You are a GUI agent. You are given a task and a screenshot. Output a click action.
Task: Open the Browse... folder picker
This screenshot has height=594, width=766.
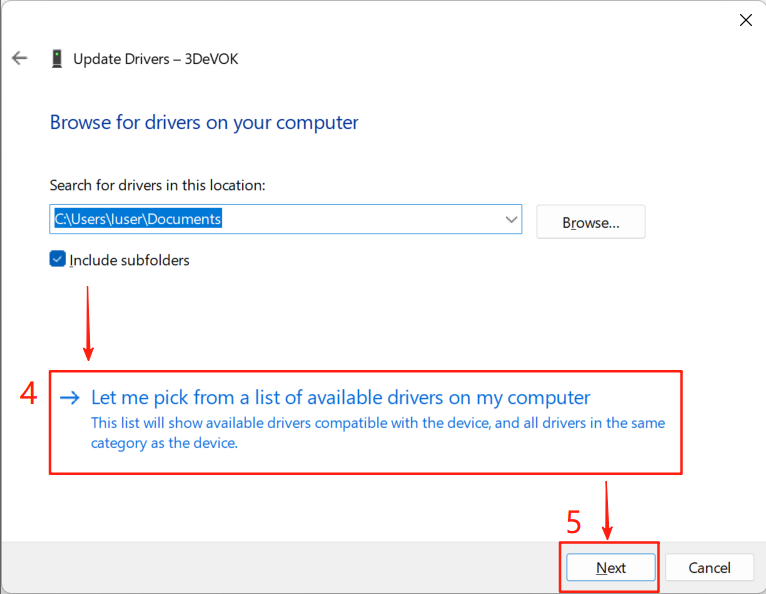pyautogui.click(x=591, y=222)
